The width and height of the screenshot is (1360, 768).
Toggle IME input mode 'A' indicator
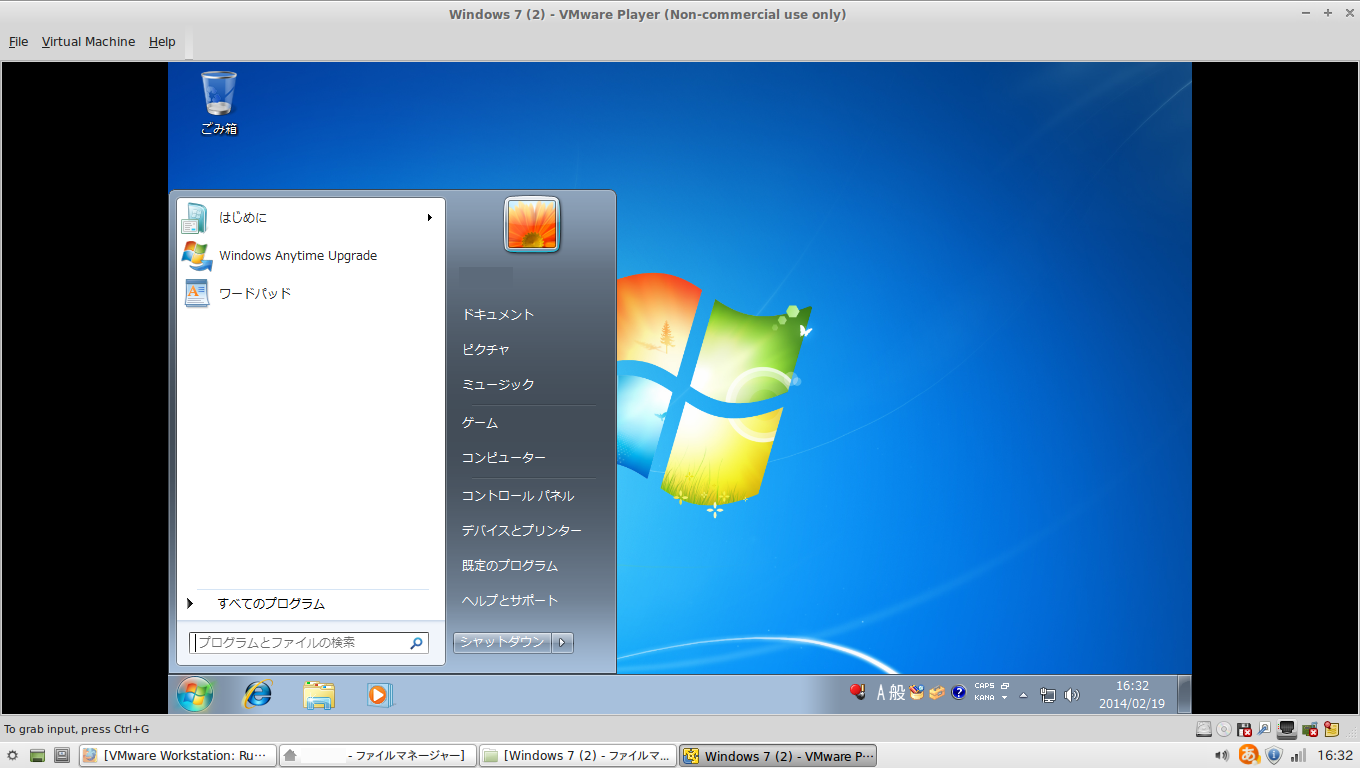point(882,692)
